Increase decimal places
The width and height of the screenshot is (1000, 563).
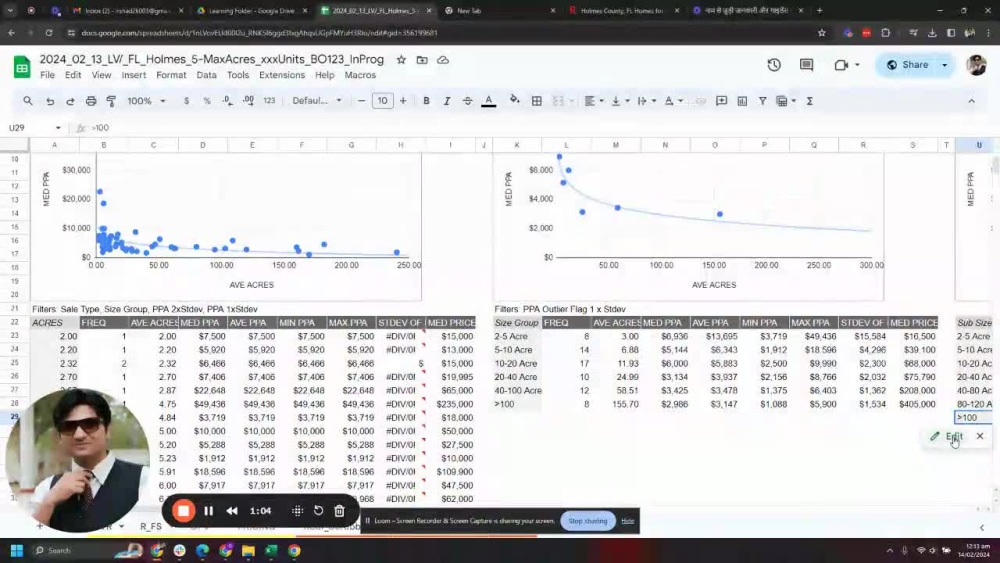[249, 101]
